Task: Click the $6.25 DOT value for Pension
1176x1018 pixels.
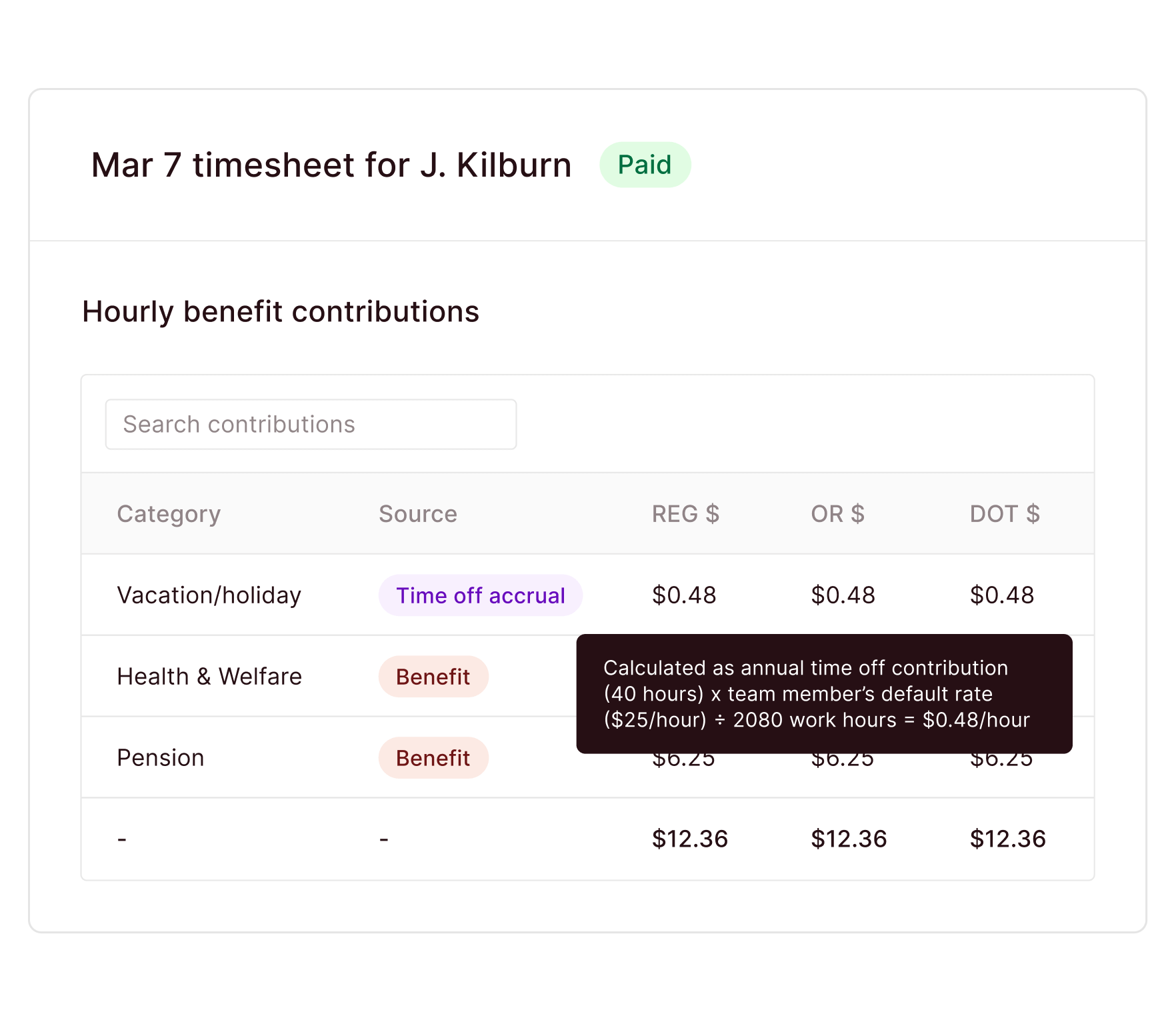Action: 1000,757
